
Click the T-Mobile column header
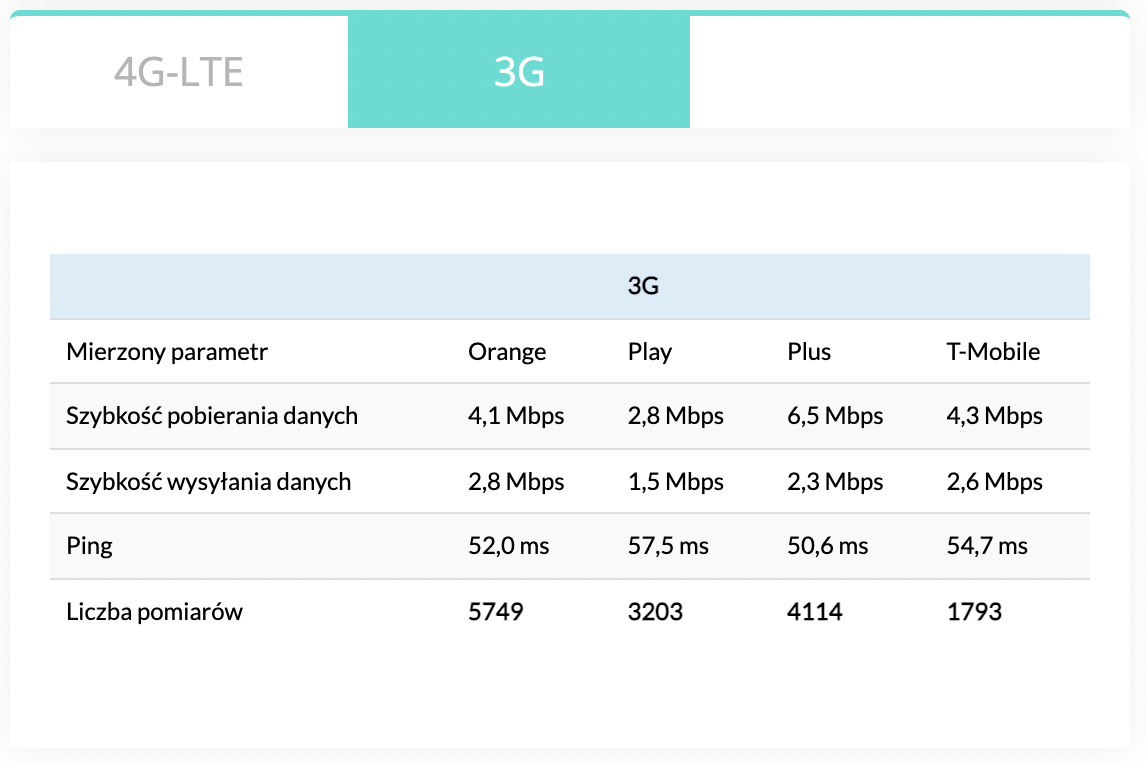tap(993, 351)
